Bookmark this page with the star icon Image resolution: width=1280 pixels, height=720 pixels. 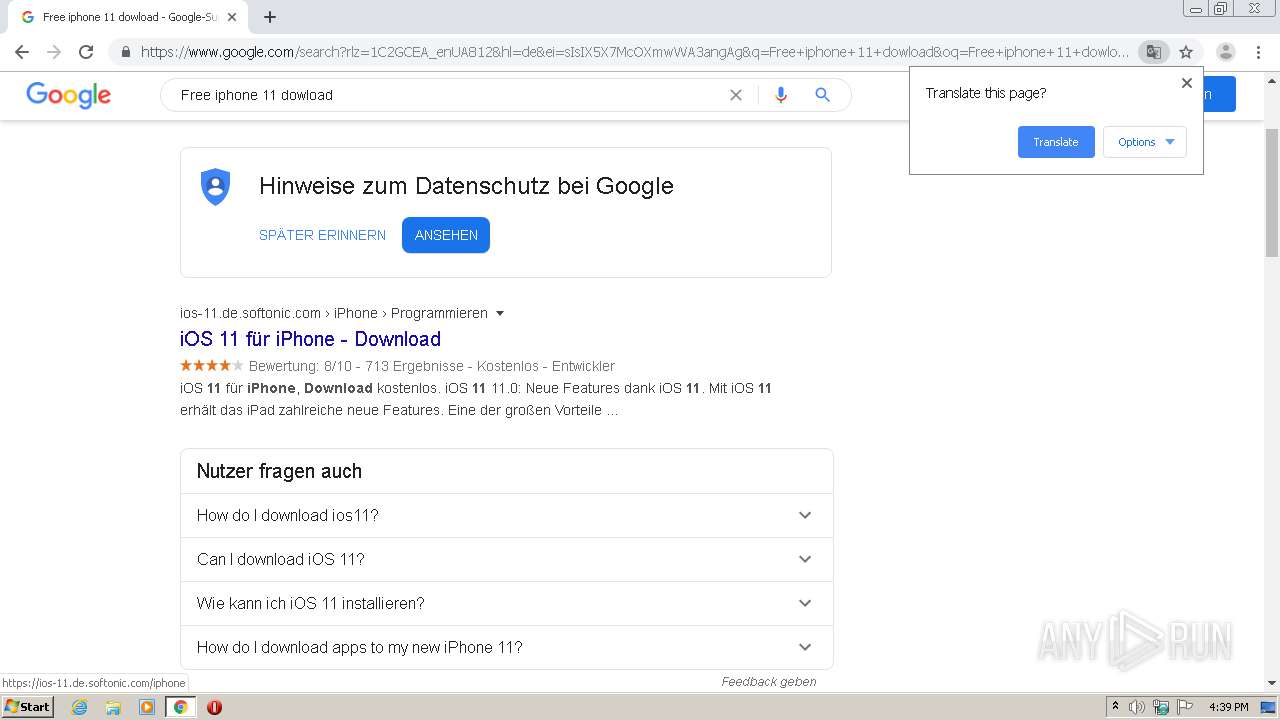pos(1186,52)
